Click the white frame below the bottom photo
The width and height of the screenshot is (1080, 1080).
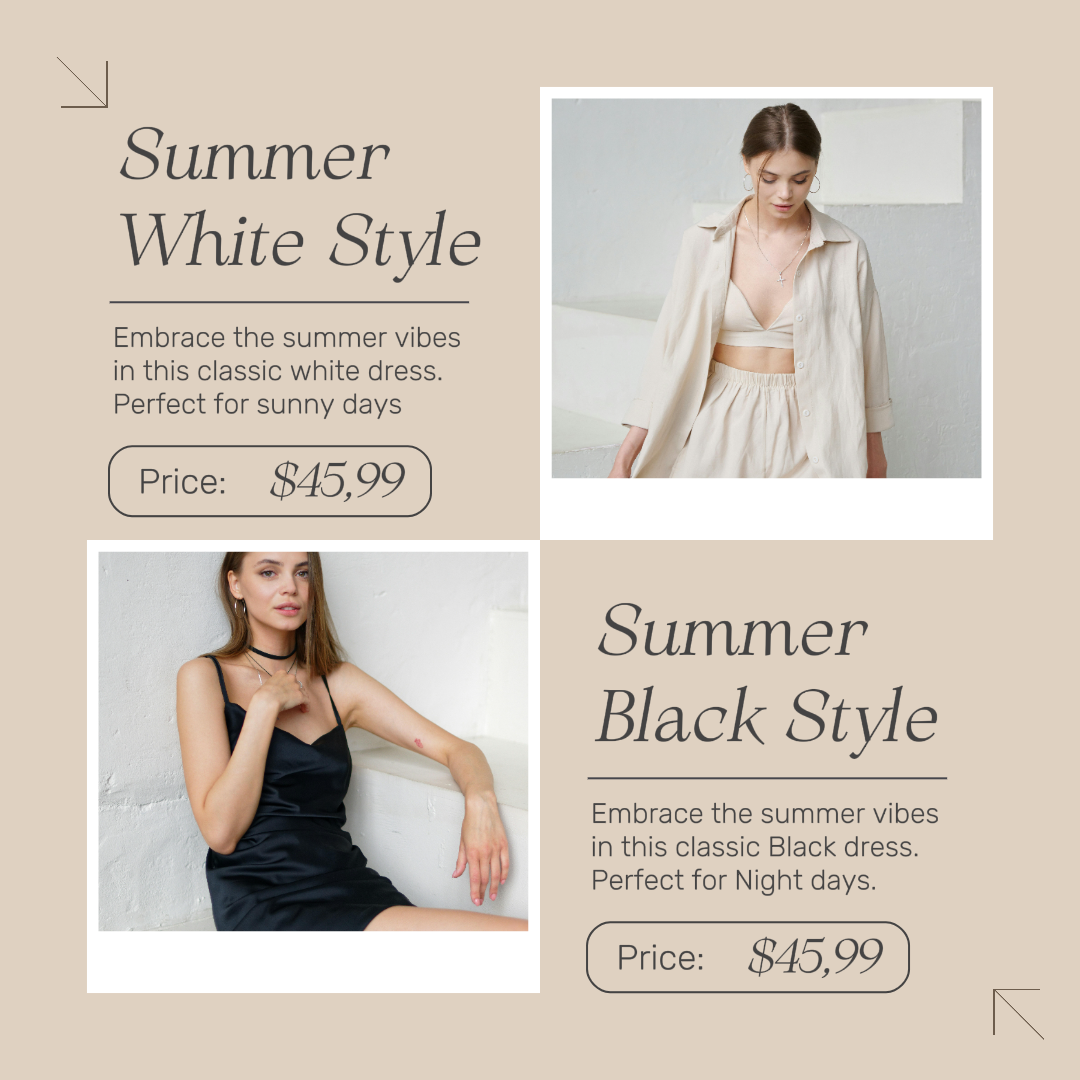[x=313, y=962]
